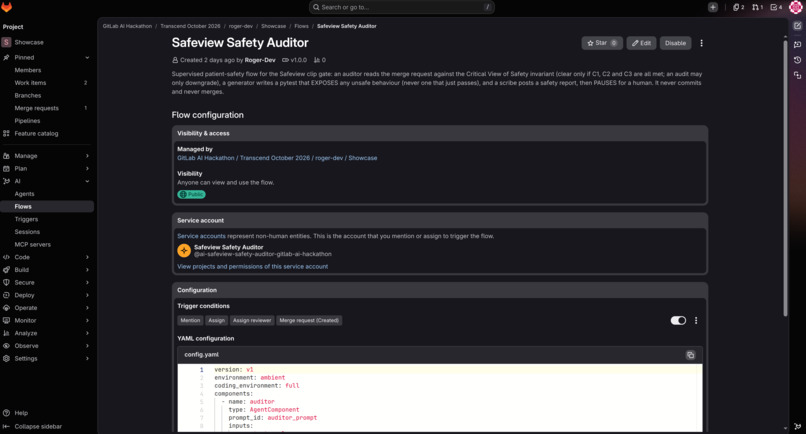Open Members in pinned items
This screenshot has width=806, height=434.
pyautogui.click(x=47, y=70)
